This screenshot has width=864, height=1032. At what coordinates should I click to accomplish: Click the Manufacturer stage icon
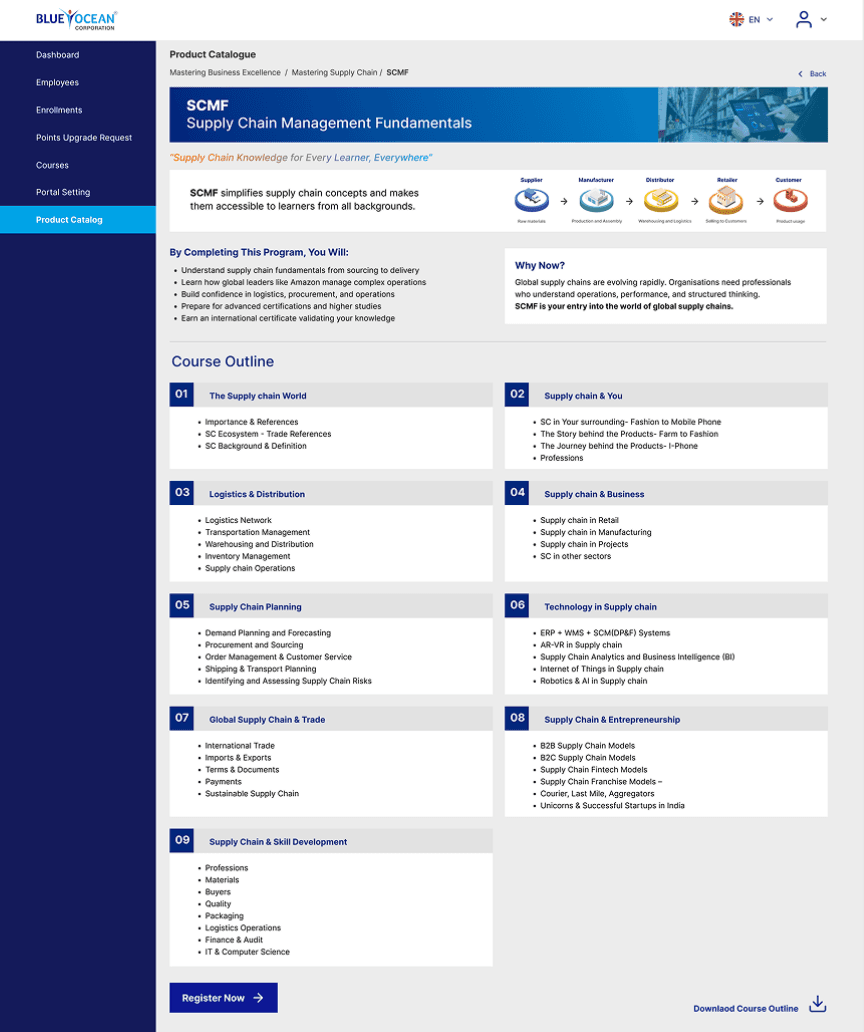pyautogui.click(x=596, y=199)
